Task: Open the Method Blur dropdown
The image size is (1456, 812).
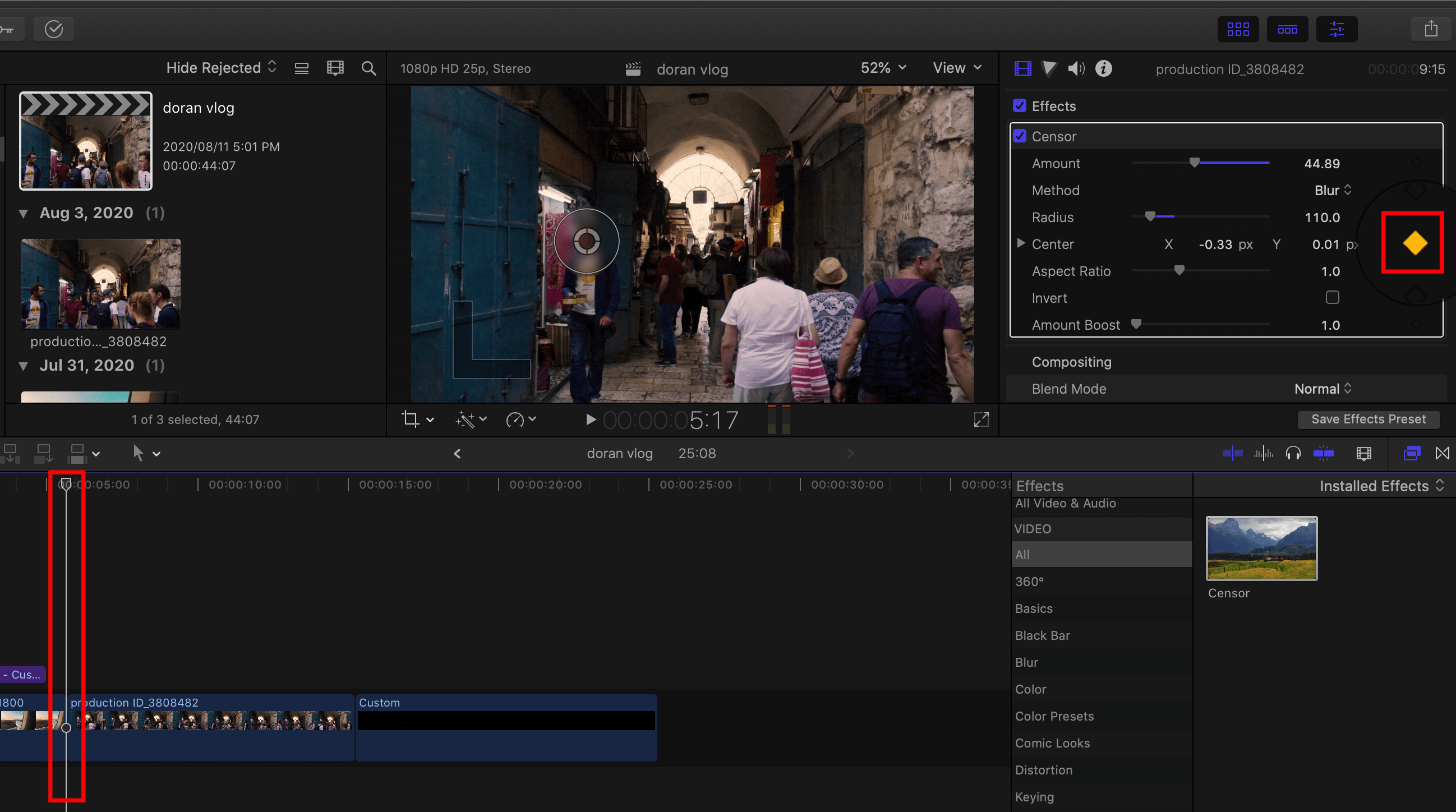Action: pos(1333,191)
